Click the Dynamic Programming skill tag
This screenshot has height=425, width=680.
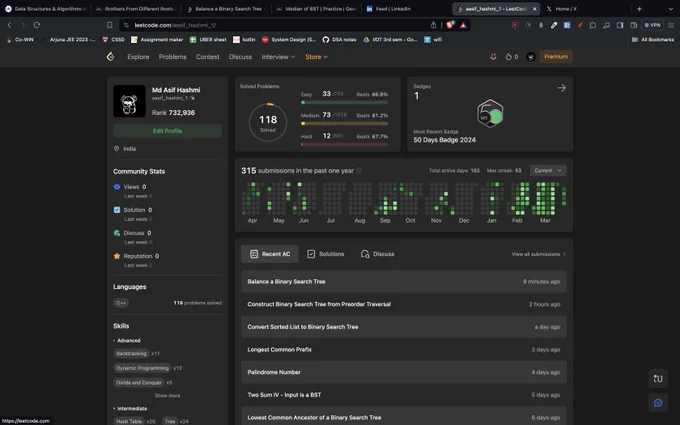pyautogui.click(x=142, y=368)
